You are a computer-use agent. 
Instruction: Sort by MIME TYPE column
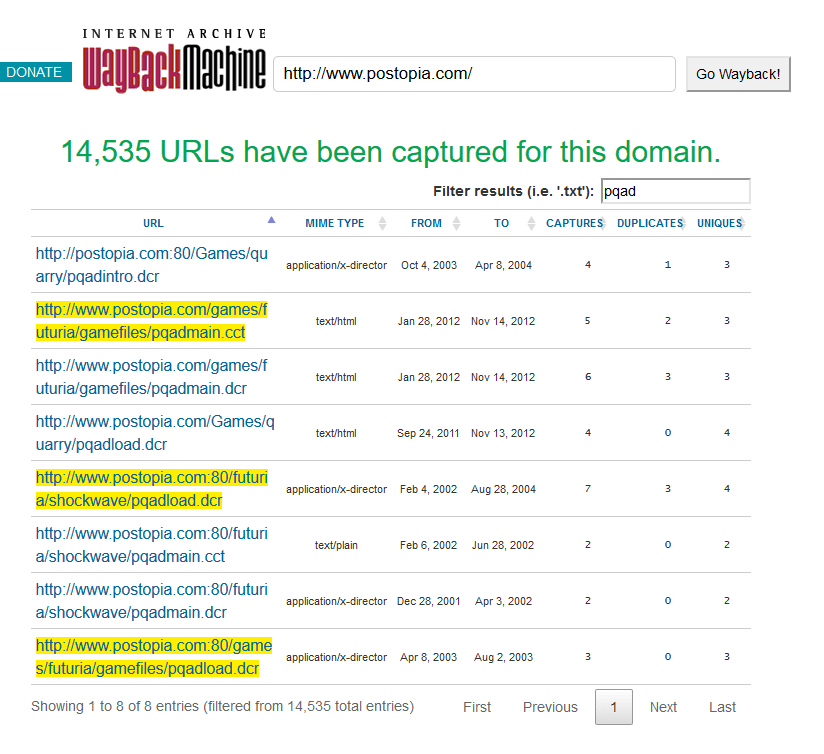tap(335, 223)
